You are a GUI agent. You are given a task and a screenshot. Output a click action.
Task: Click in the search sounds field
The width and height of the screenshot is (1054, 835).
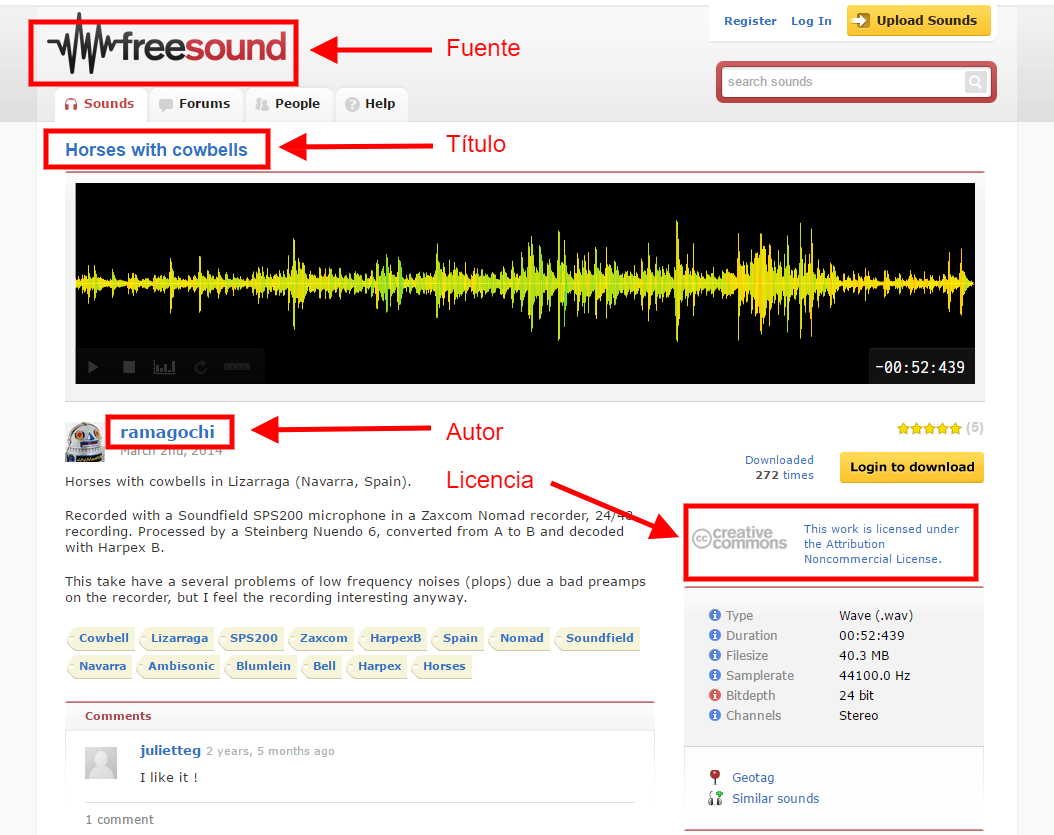pos(843,82)
